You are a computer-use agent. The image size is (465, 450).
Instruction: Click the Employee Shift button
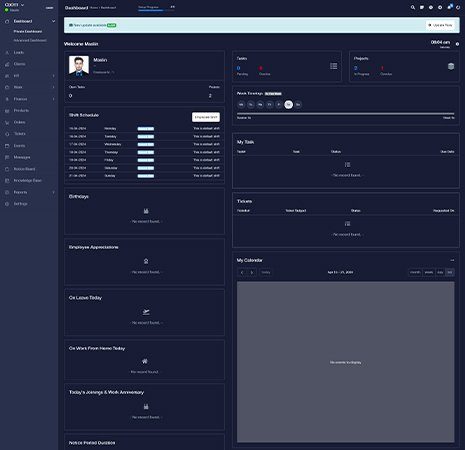(206, 117)
